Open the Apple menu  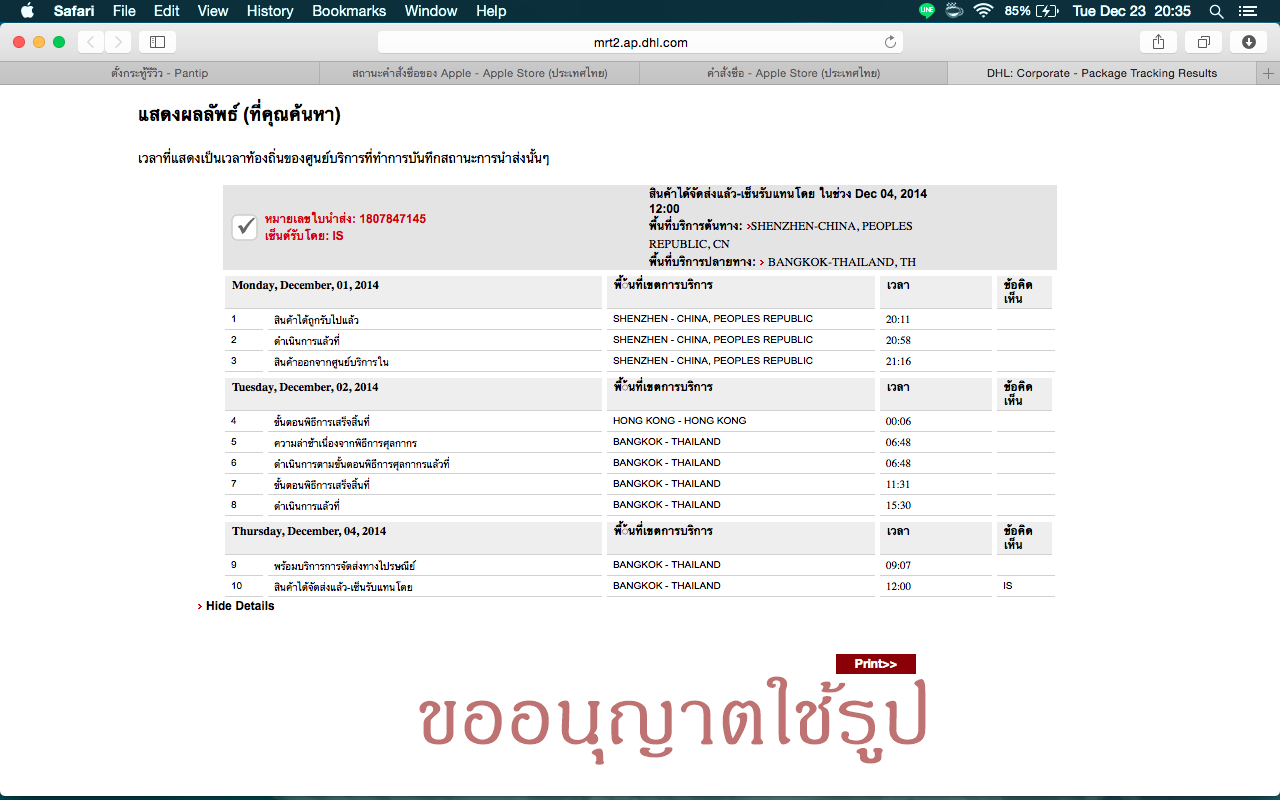click(27, 11)
